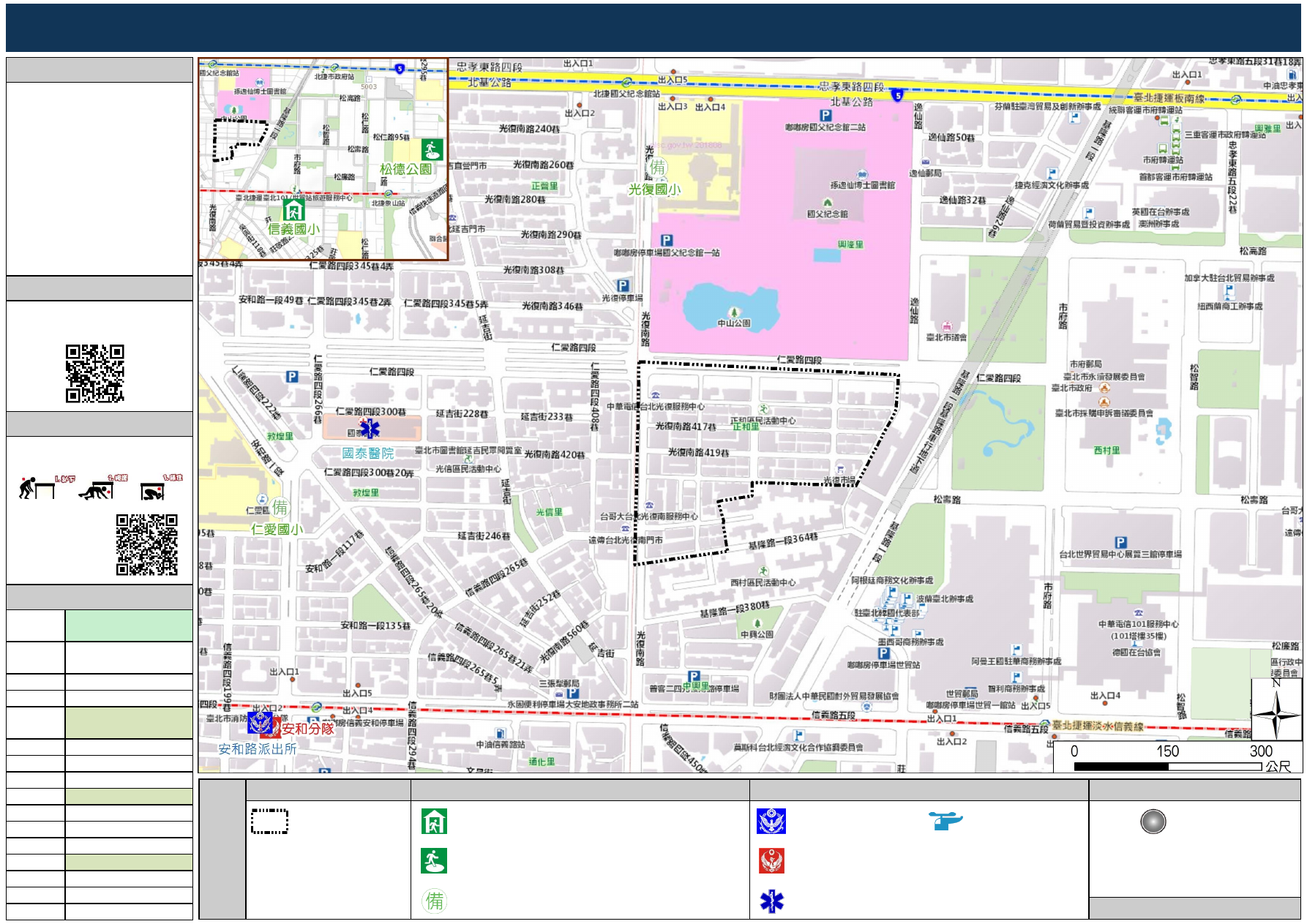The image size is (1307, 924).
Task: Click the hold-on earthquake posture icon
Action: pos(152,491)
